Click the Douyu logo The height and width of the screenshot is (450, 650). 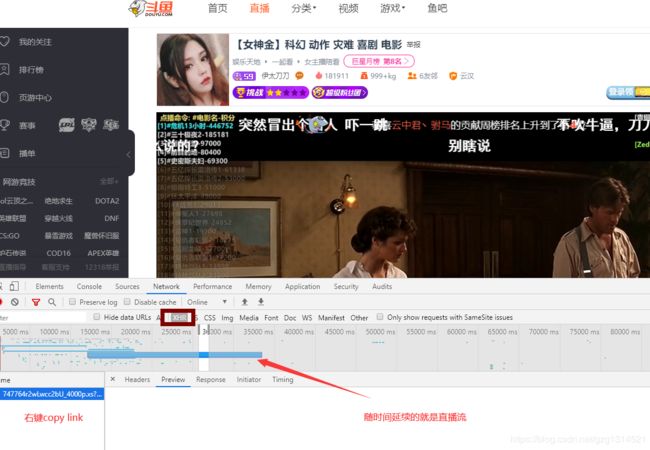point(150,8)
